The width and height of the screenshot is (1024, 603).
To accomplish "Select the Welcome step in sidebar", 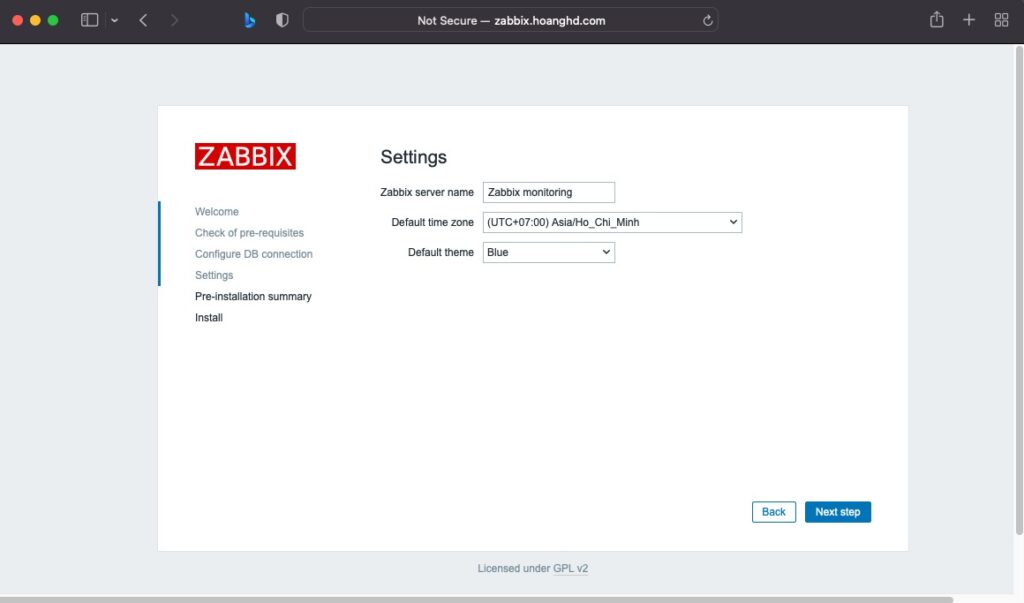I will tap(217, 212).
